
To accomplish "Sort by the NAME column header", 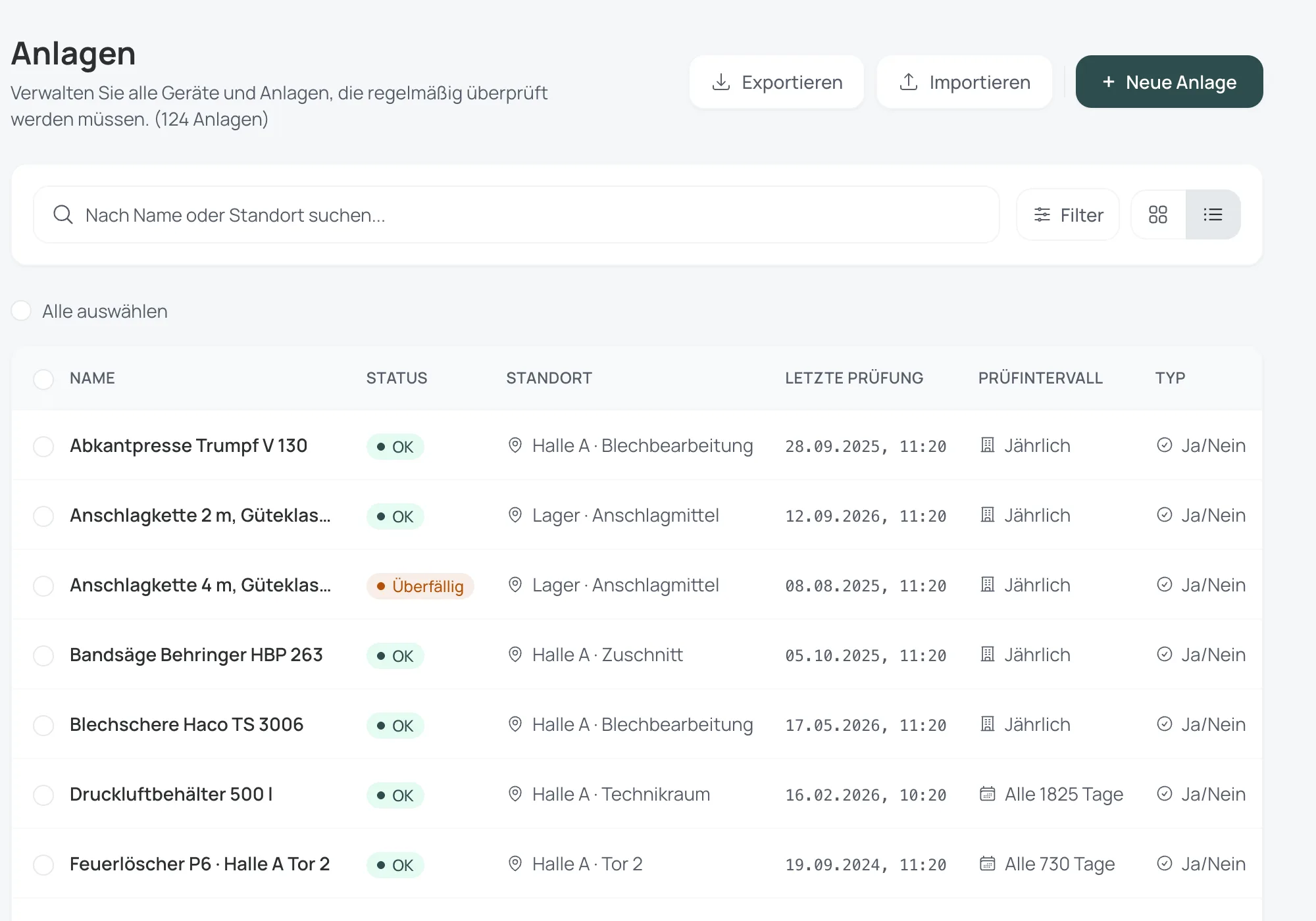I will (x=92, y=378).
